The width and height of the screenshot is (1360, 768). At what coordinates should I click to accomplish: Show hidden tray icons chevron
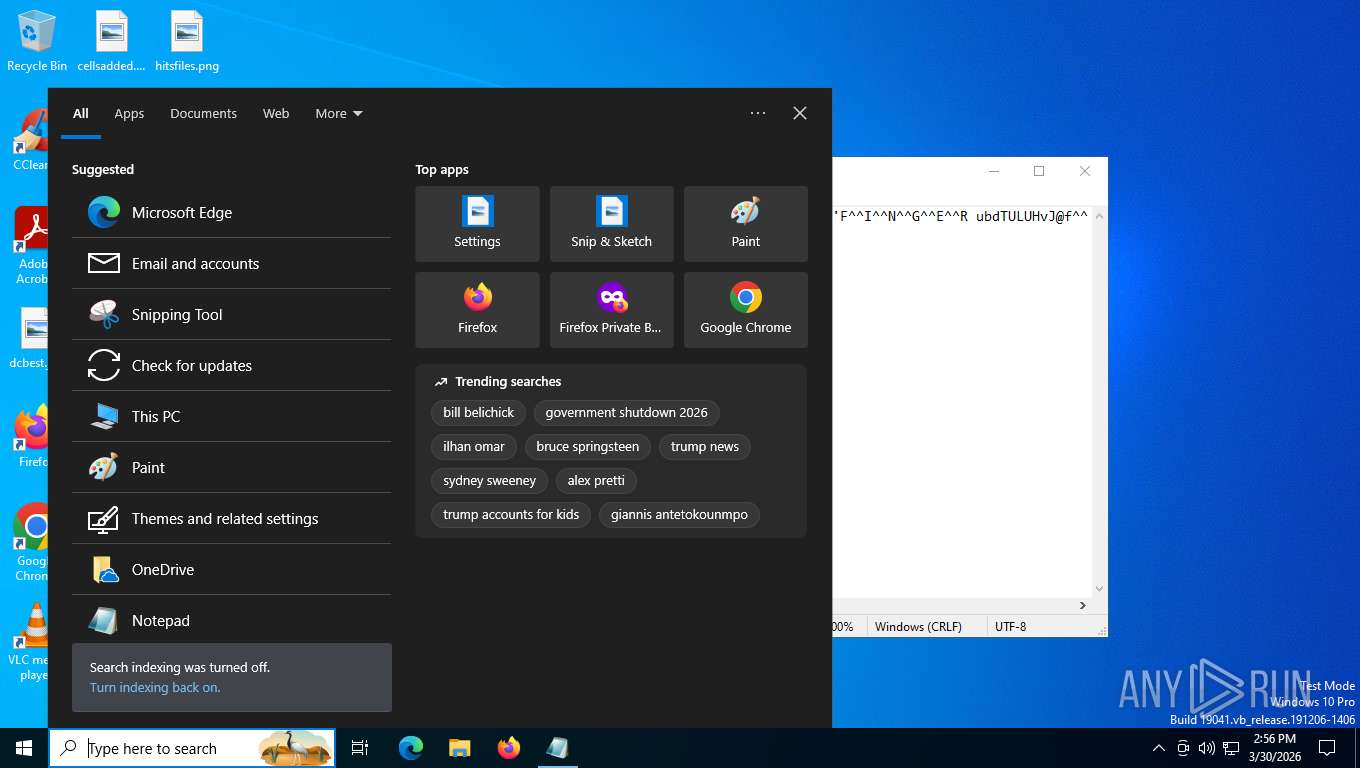point(1159,748)
